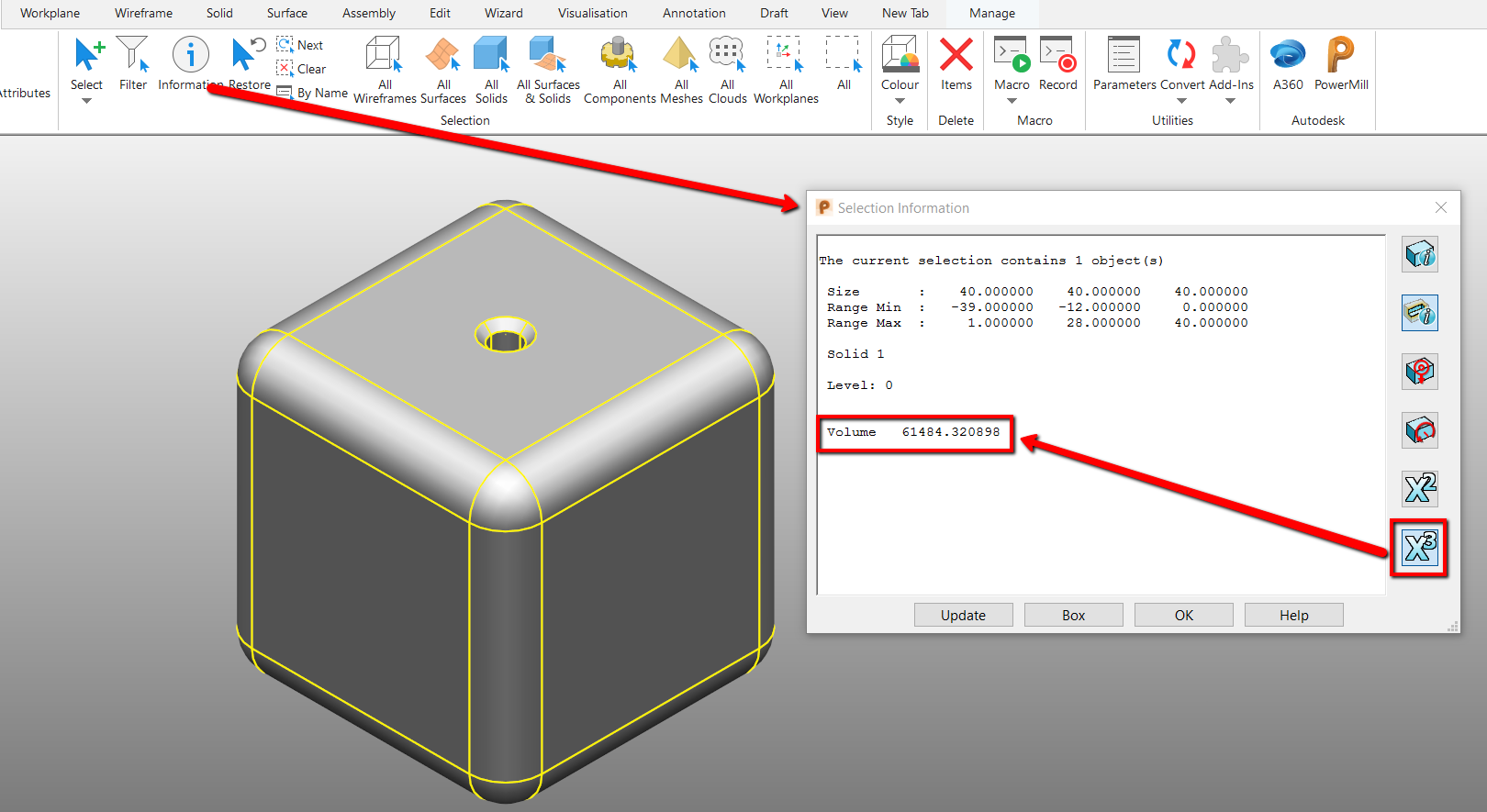The image size is (1487, 812).
Task: Open the Add-Ins puzzle icon
Action: click(1231, 54)
